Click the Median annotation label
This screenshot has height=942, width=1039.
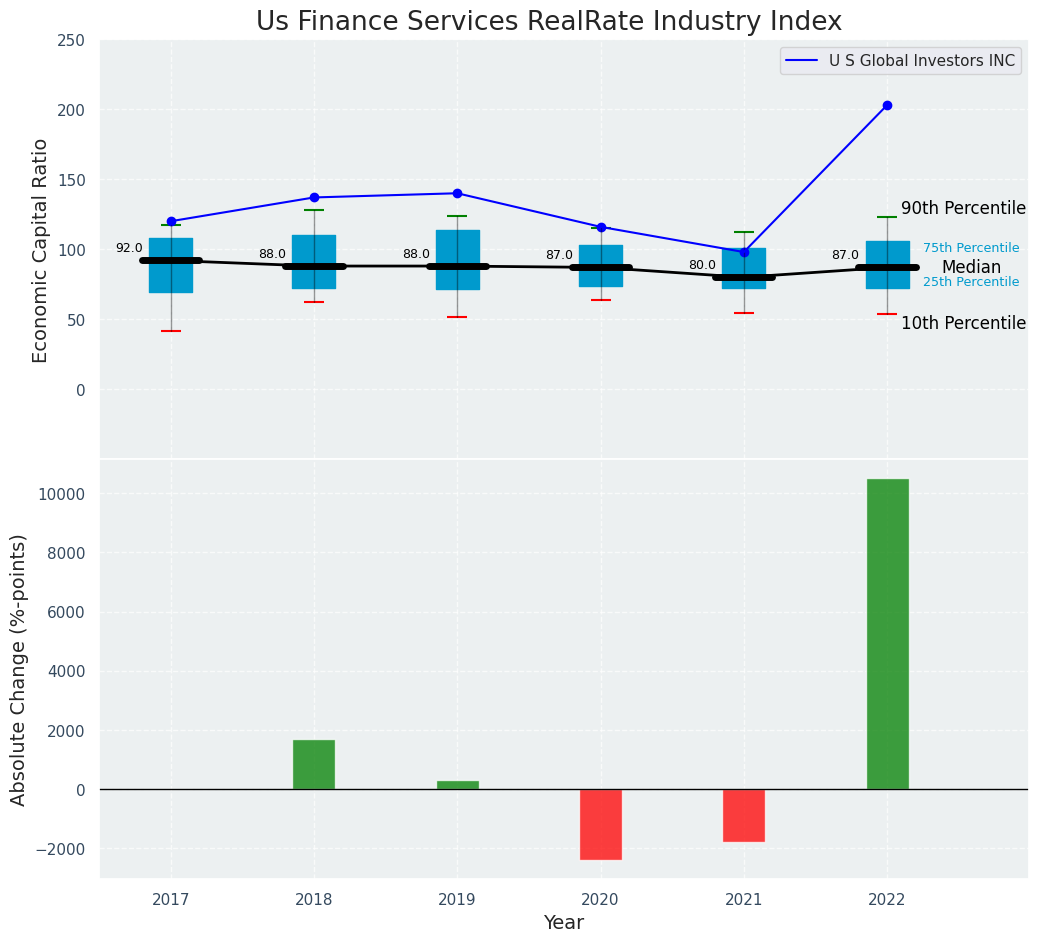[971, 267]
